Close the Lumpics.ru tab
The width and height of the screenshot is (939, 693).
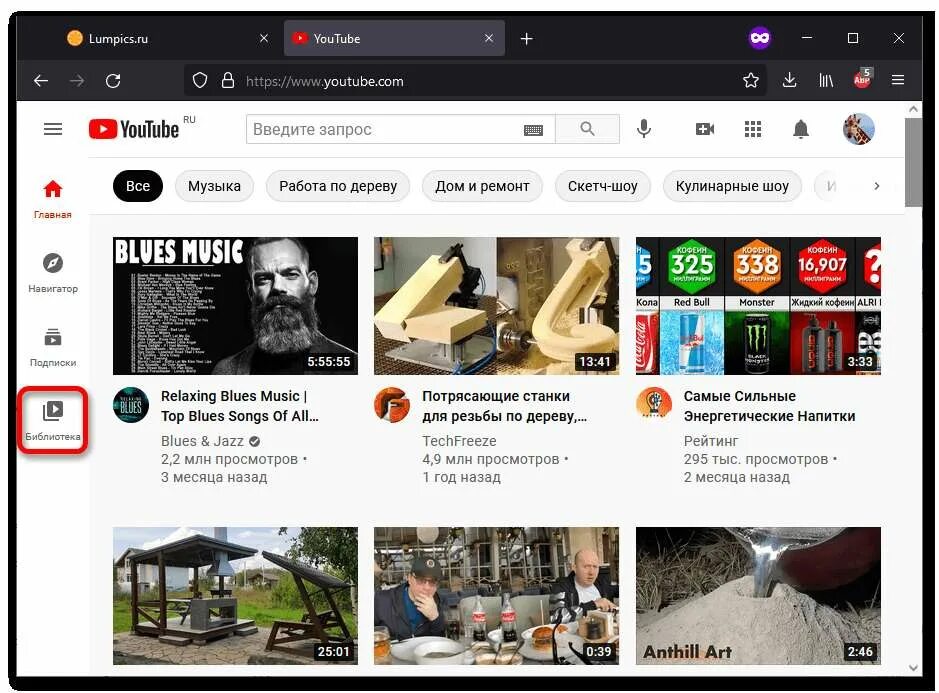(263, 38)
